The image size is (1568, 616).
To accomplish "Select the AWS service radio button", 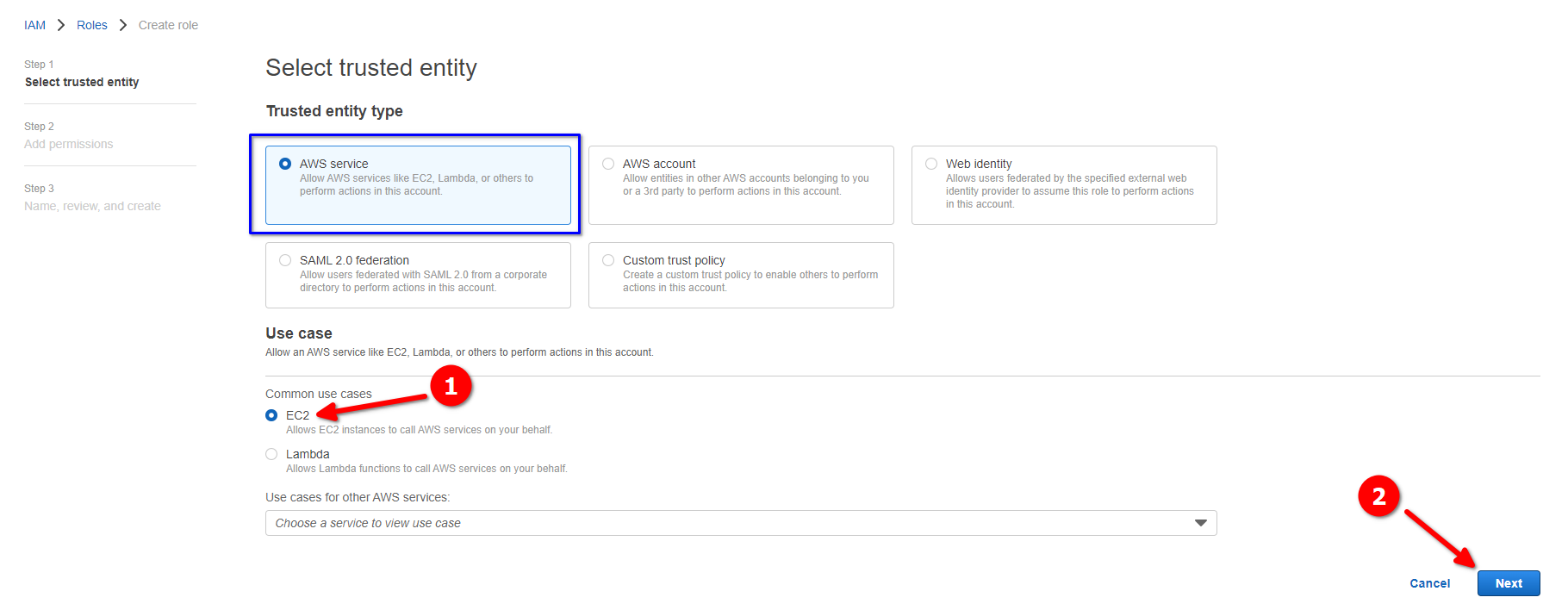I will [x=285, y=164].
